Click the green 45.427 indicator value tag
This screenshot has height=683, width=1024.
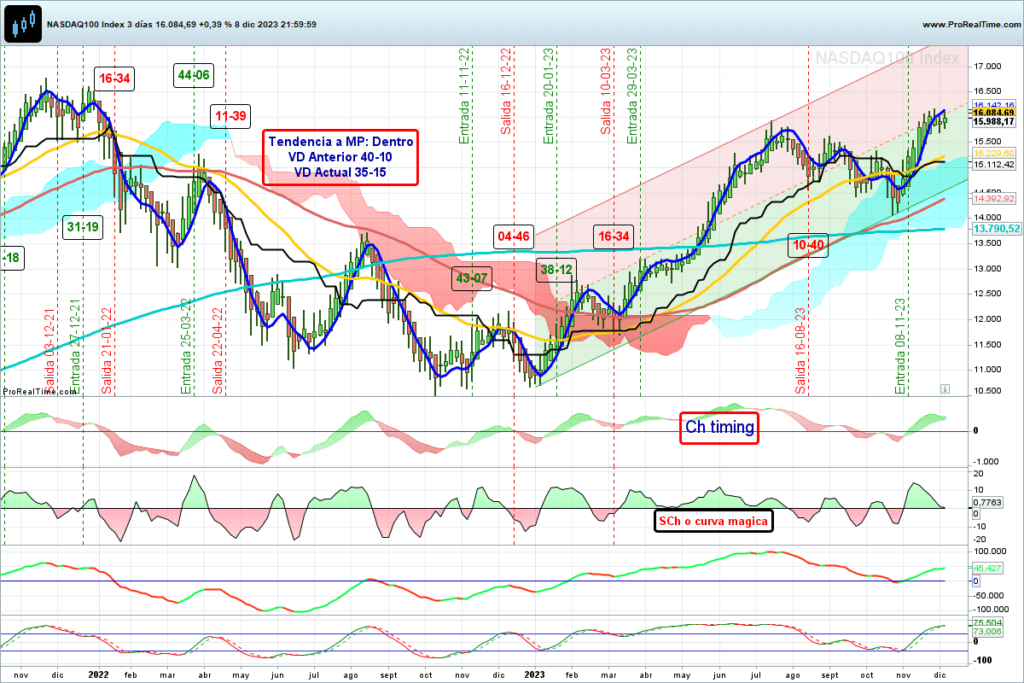pyautogui.click(x=987, y=568)
